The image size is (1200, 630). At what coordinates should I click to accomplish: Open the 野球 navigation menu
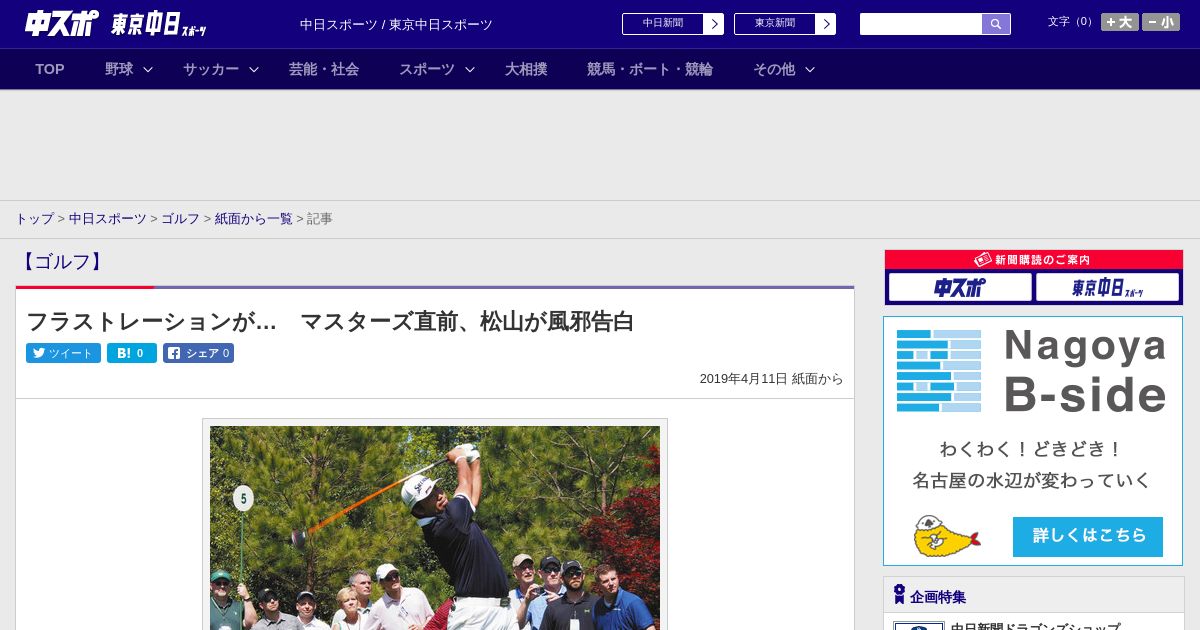[x=119, y=69]
